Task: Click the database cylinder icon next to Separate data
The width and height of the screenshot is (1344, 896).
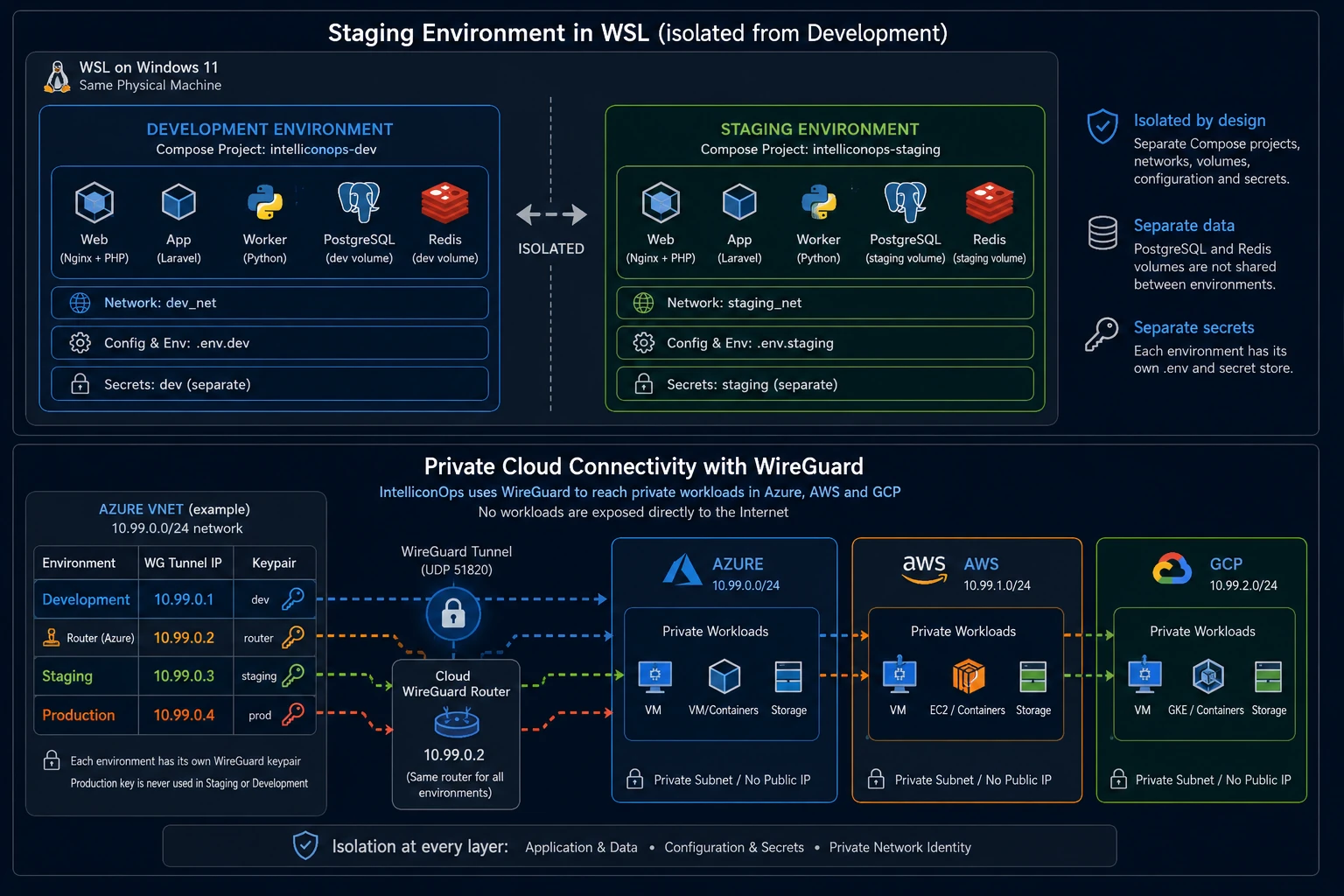Action: (1102, 233)
